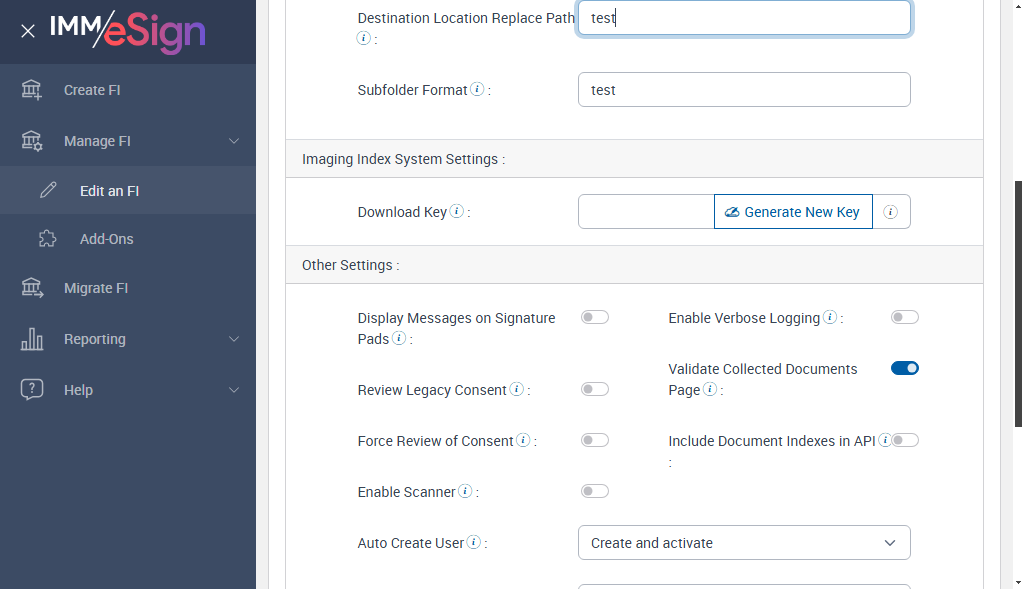Click the IMM eSign logo
The height and width of the screenshot is (589, 1024).
pos(128,31)
